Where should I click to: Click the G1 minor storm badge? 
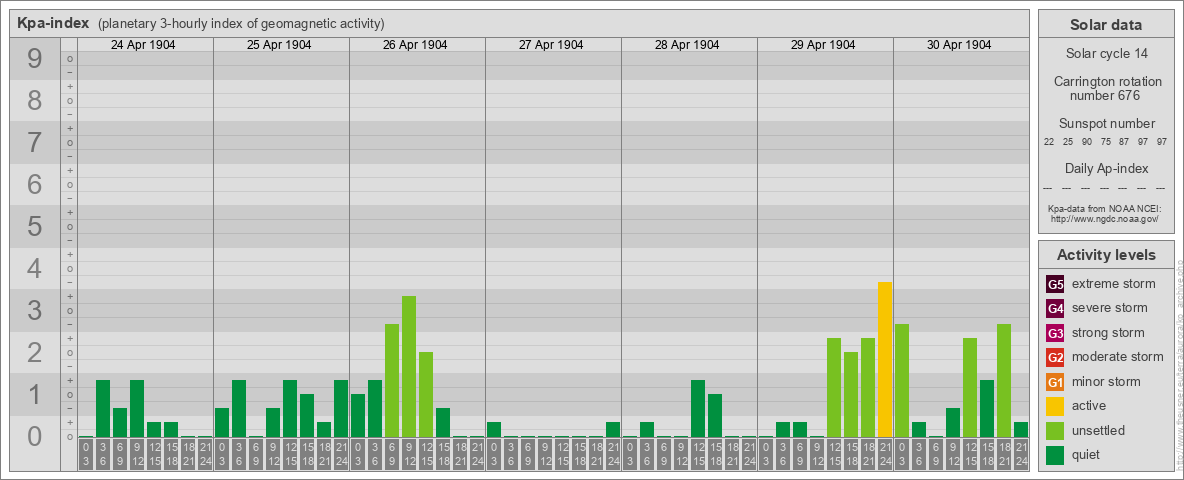[x=1056, y=382]
